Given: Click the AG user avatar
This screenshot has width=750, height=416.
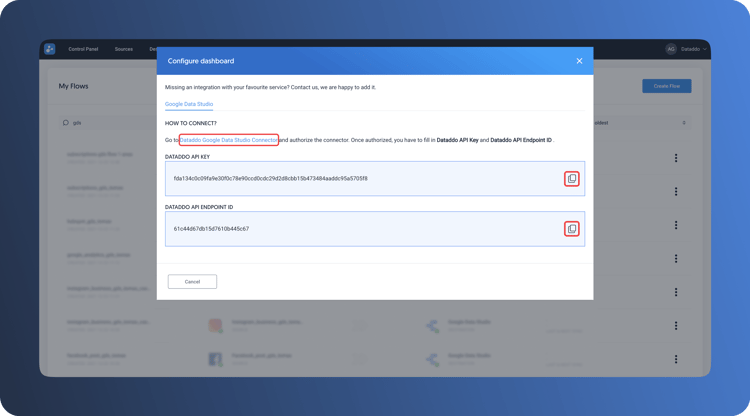Looking at the screenshot, I should pos(671,49).
